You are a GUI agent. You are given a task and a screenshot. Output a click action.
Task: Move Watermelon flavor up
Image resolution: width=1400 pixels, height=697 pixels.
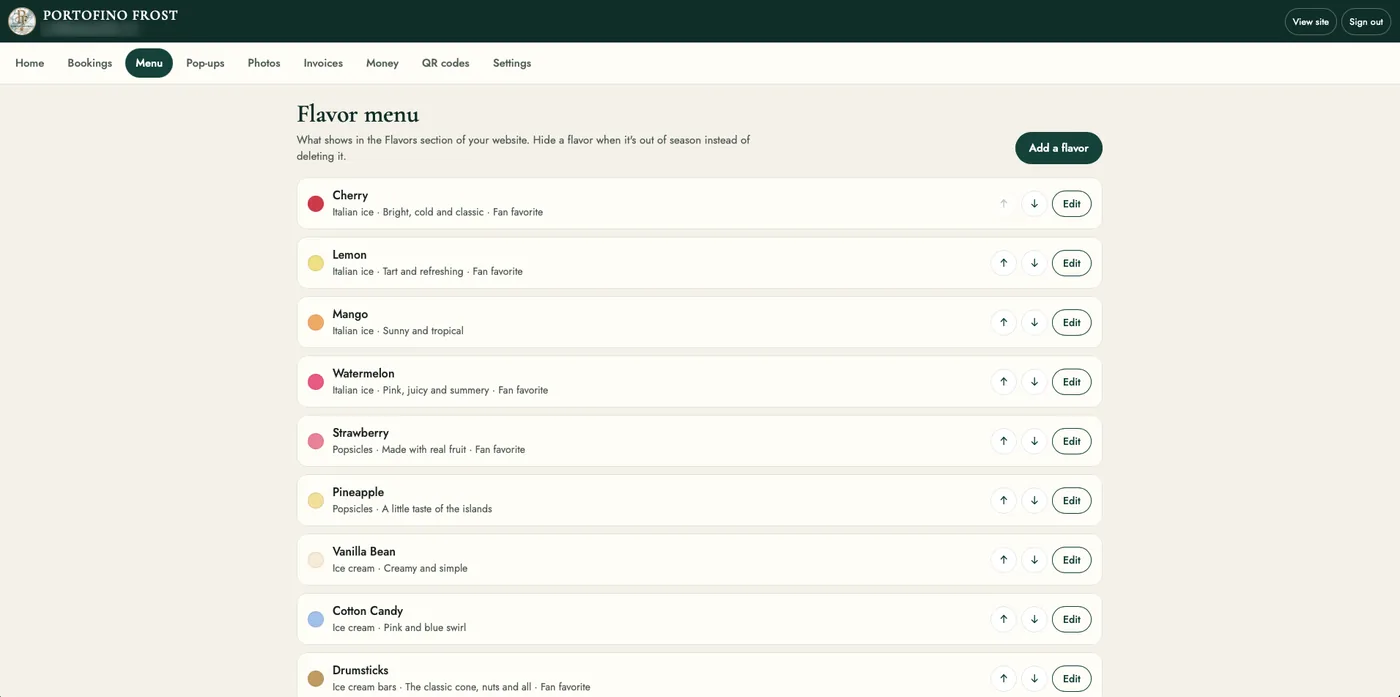(x=1003, y=382)
